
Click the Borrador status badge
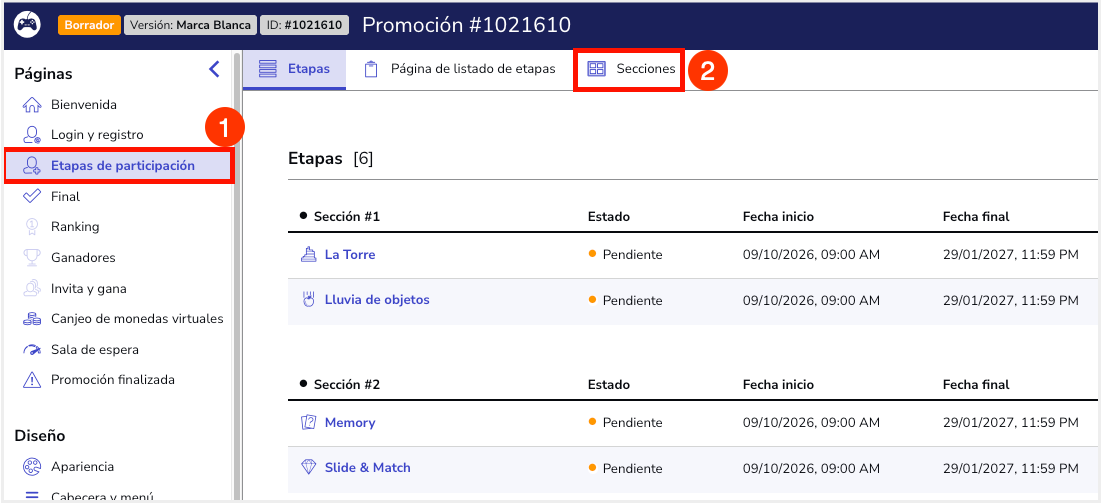(90, 25)
